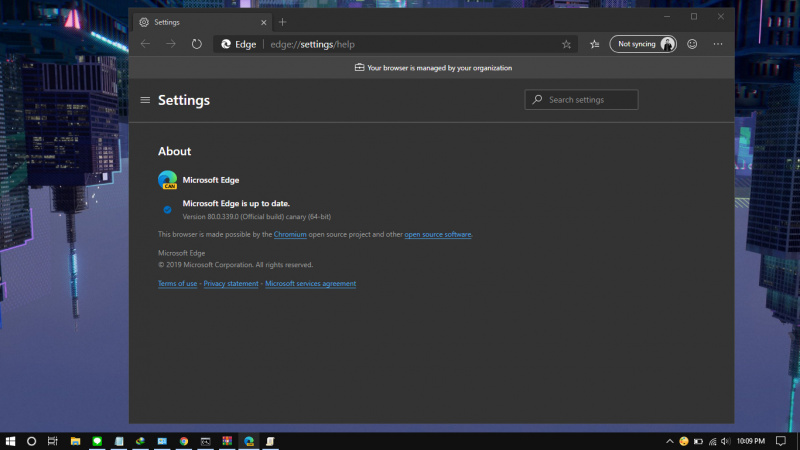Click into the Search settings field
800x450 pixels.
[581, 99]
